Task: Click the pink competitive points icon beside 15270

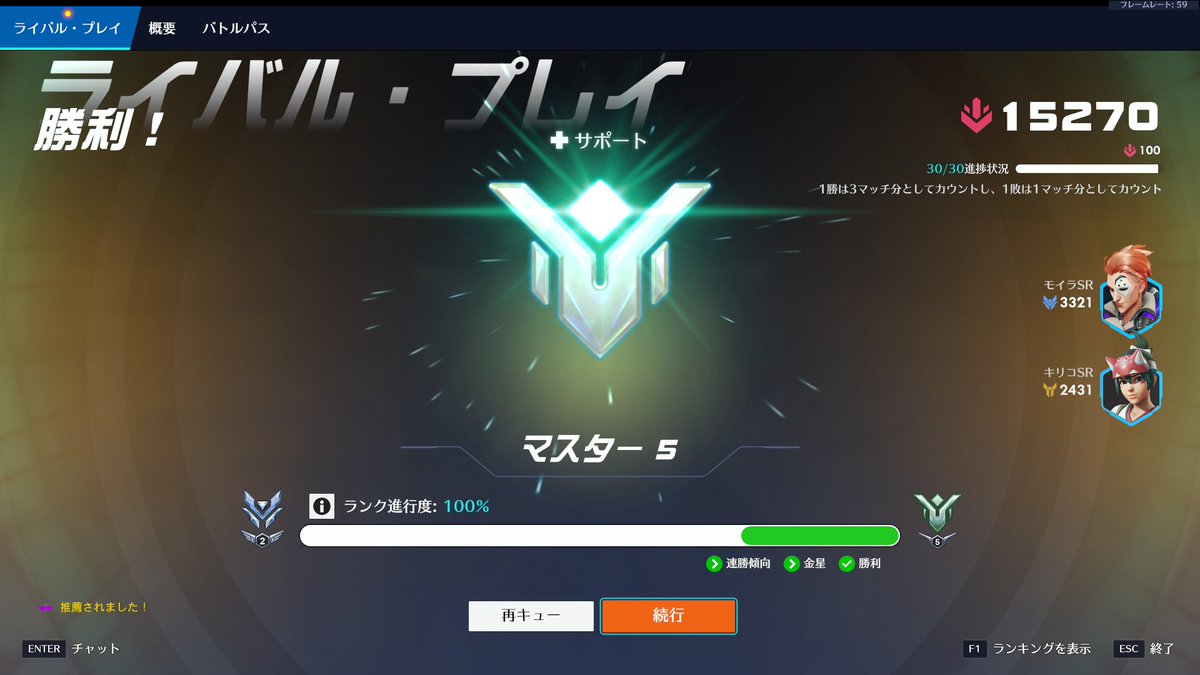Action: click(x=976, y=118)
